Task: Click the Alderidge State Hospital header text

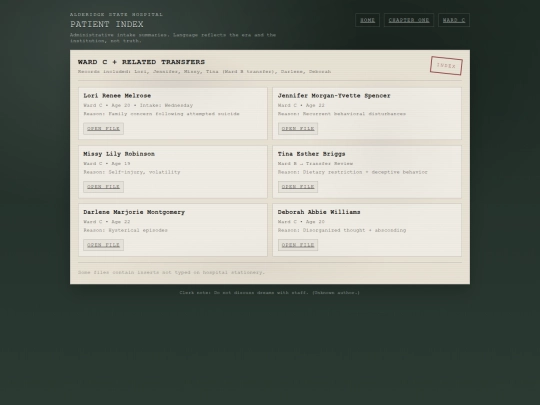Action: [116, 14]
